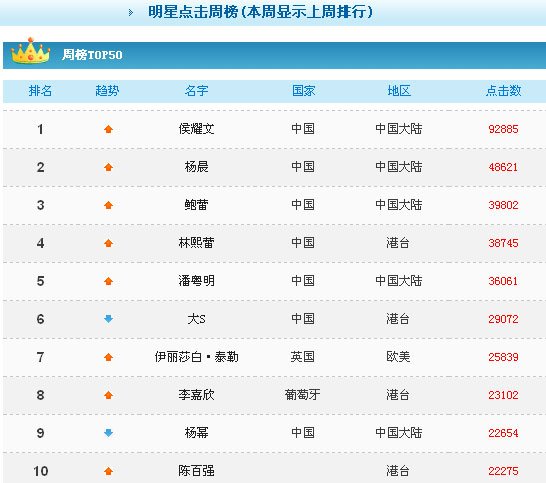The height and width of the screenshot is (483, 546).
Task: Click the click count 22654
Action: pos(503,433)
